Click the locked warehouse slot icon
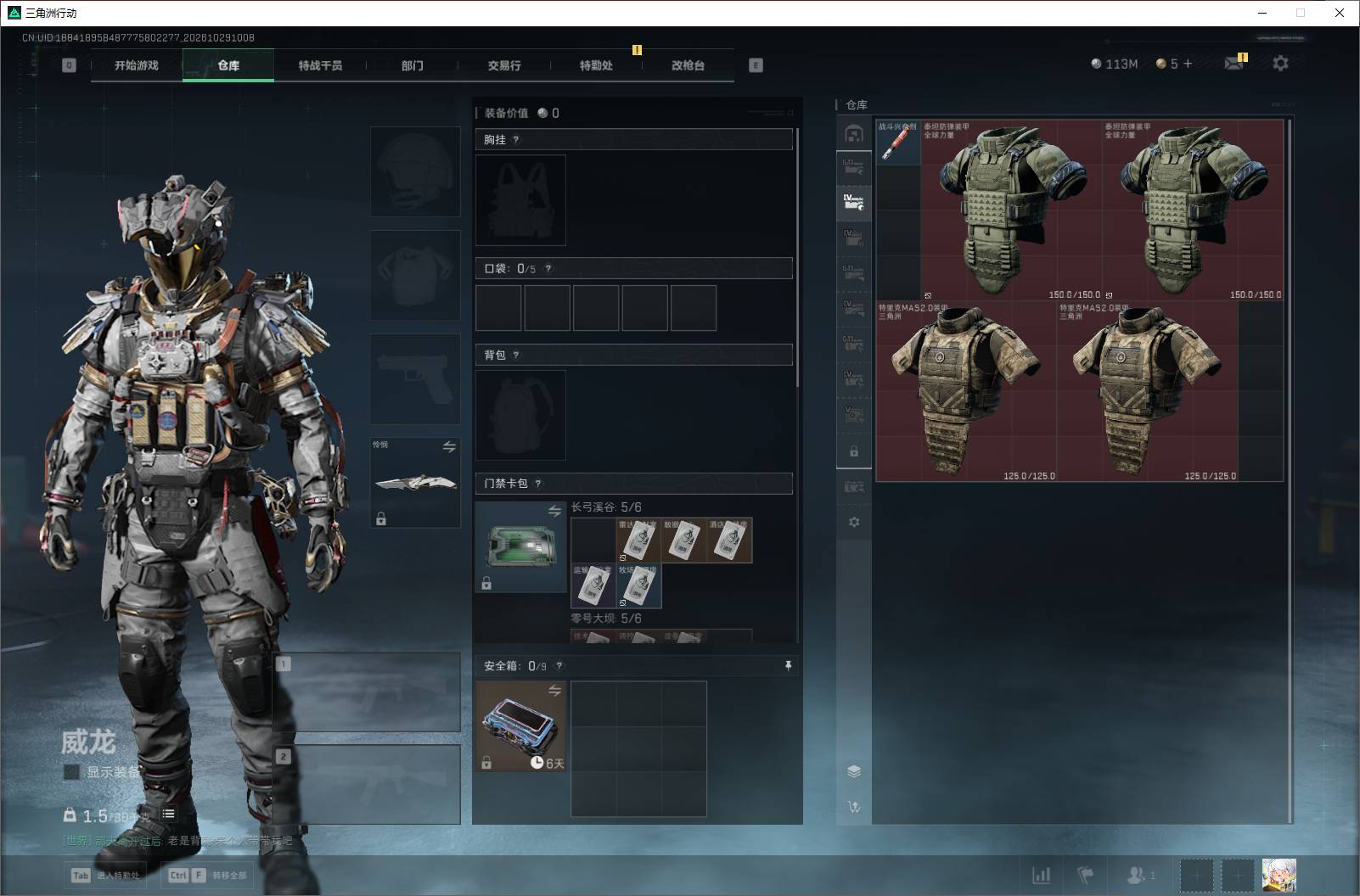This screenshot has height=896, width=1360. click(854, 451)
